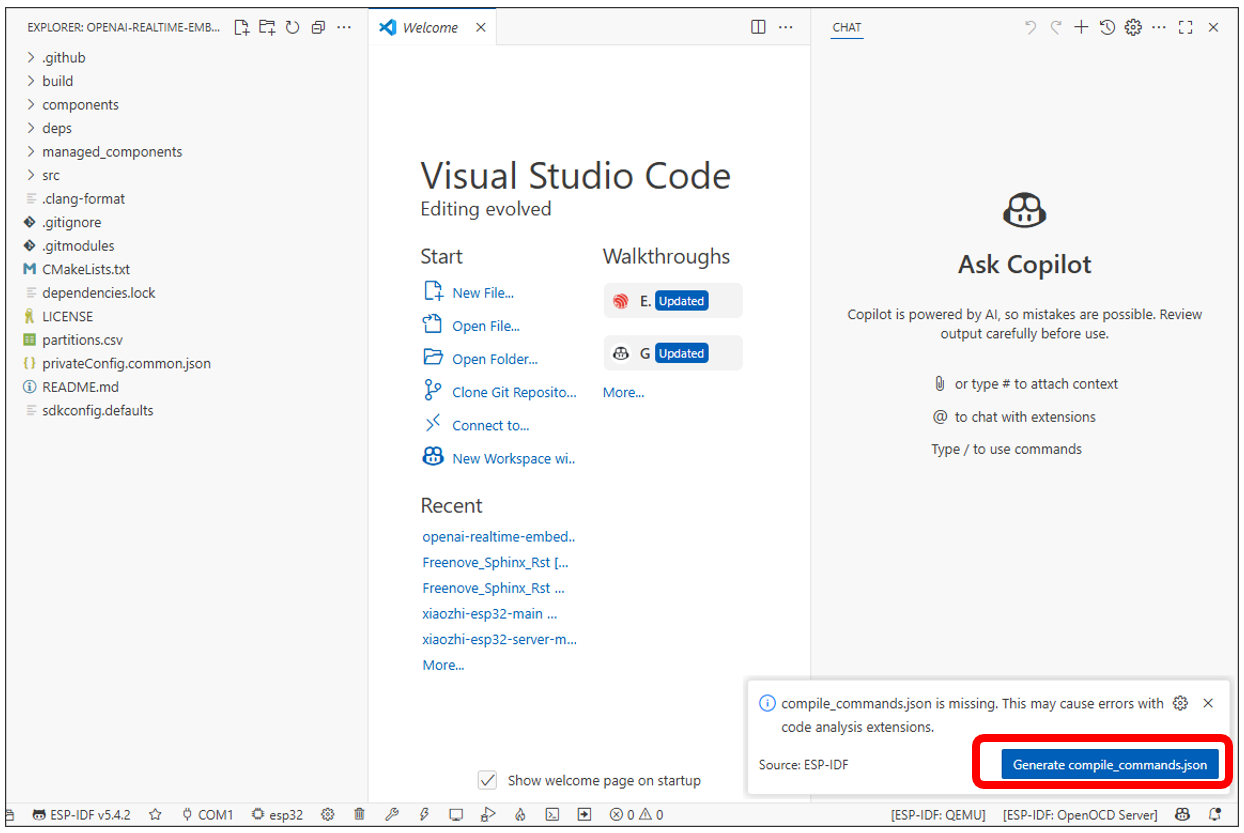Image resolution: width=1244 pixels, height=833 pixels.
Task: Click [ESP-IDF: QEMU] in status bar
Action: coord(938,815)
